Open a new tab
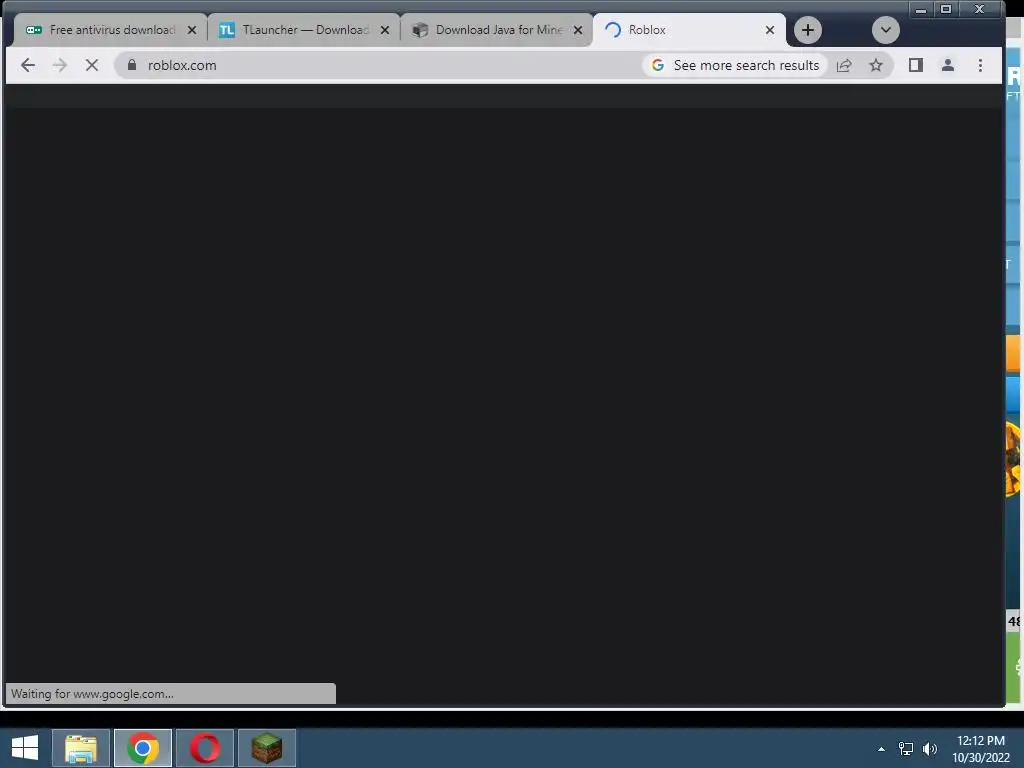The width and height of the screenshot is (1024, 768). 808,30
